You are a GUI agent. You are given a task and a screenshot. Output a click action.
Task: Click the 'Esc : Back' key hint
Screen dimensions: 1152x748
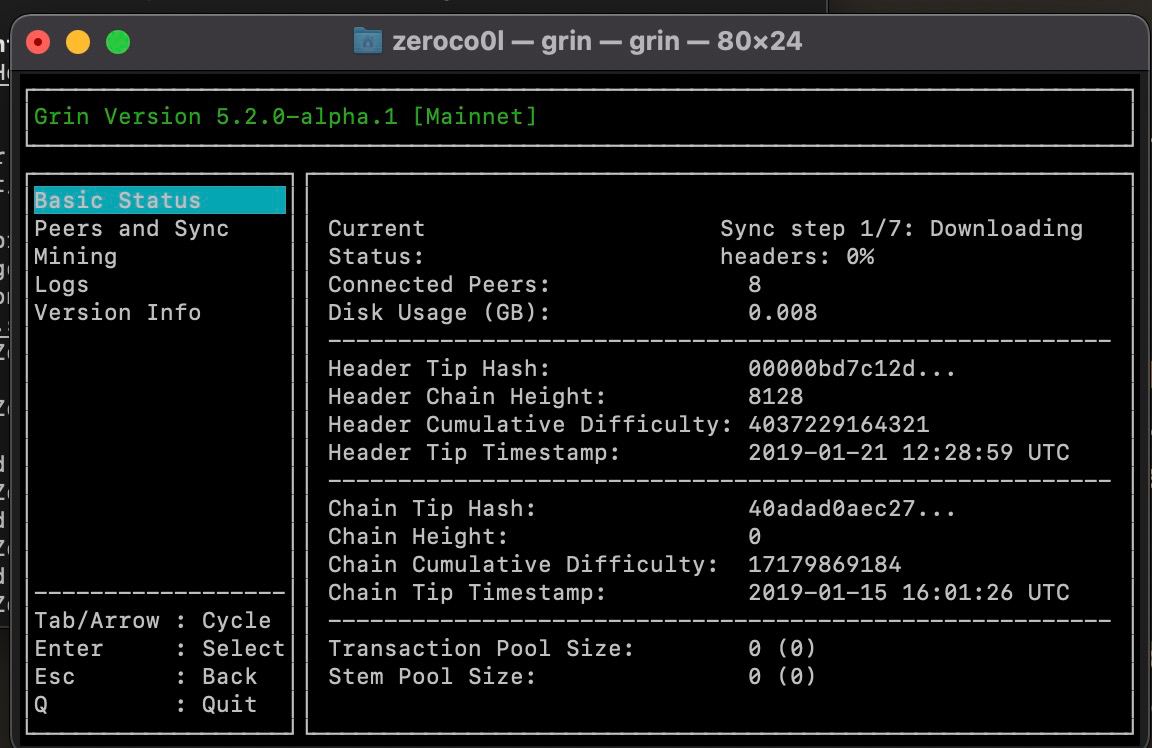[145, 675]
